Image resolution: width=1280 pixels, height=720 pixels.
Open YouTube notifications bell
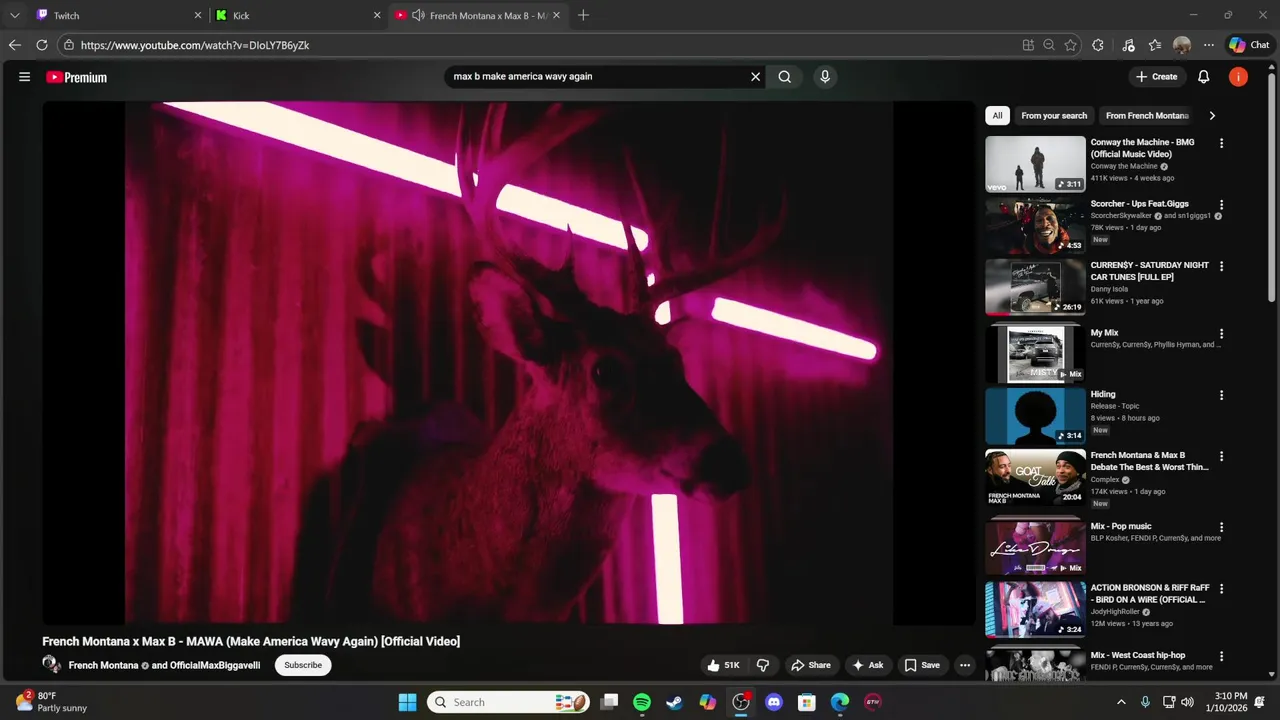[1204, 77]
